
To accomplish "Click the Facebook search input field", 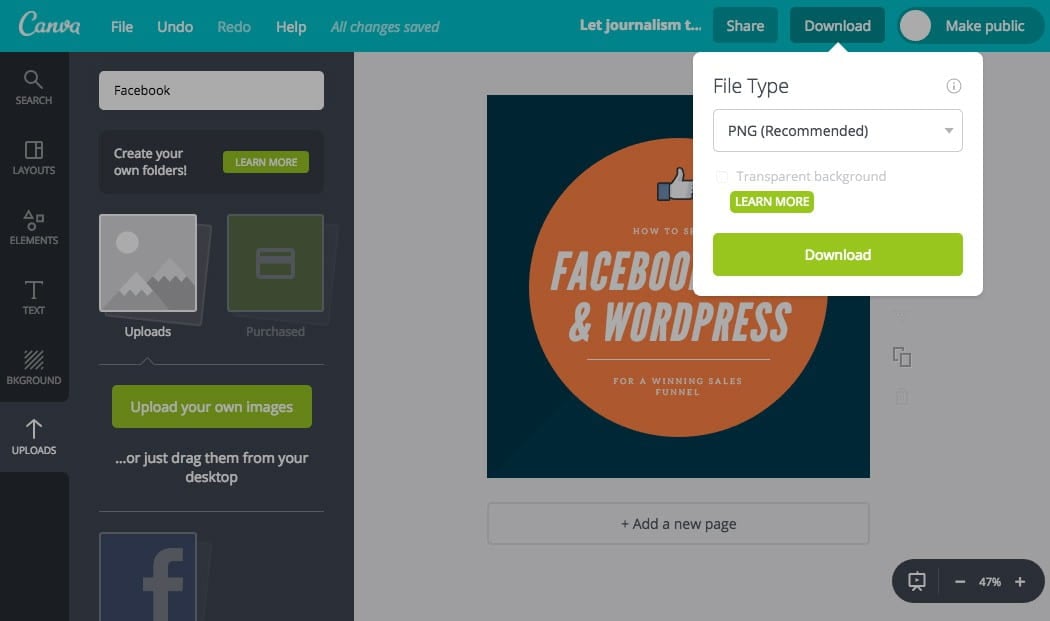I will point(211,90).
